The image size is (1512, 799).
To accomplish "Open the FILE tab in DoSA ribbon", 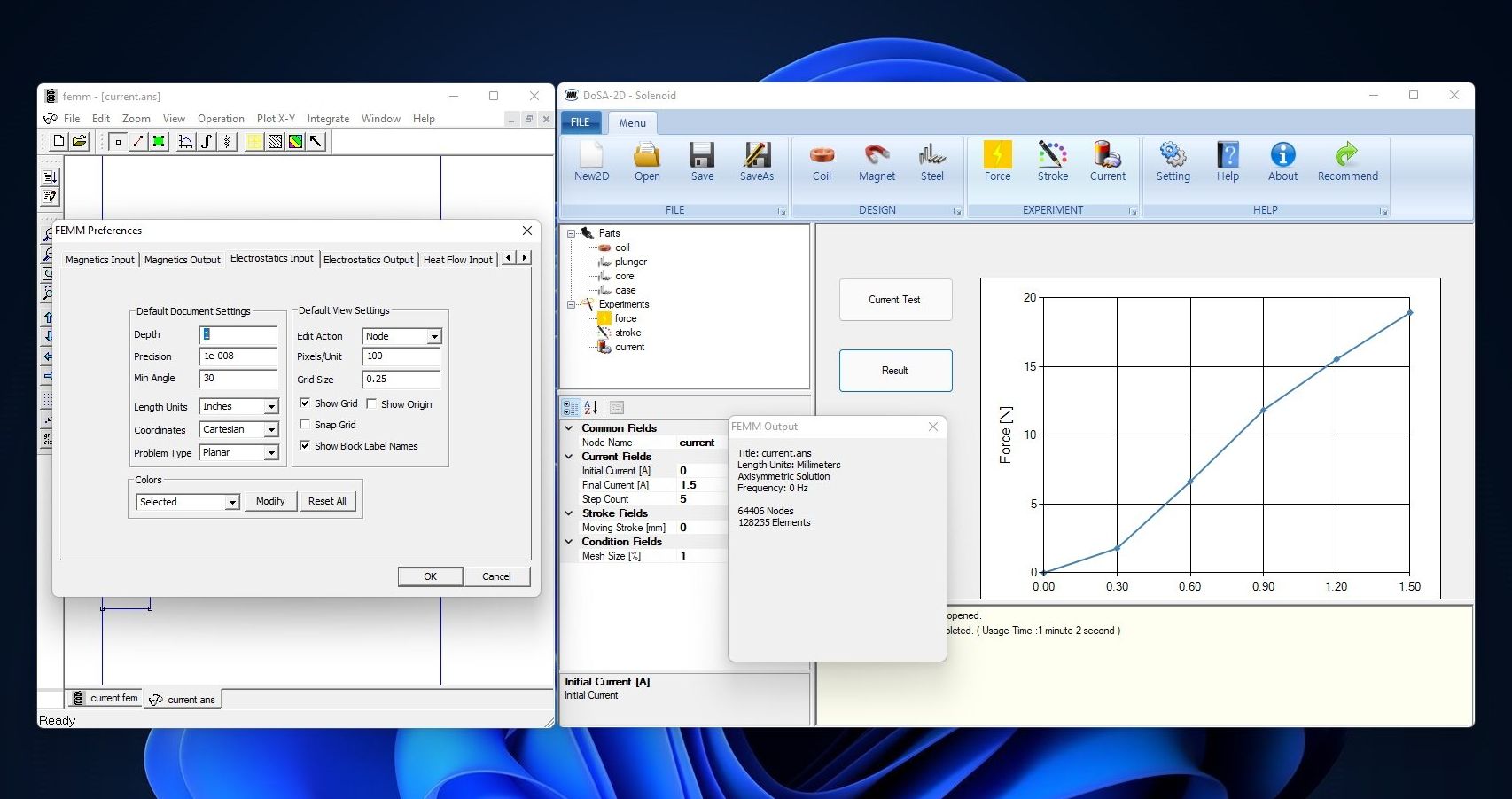I will pos(581,122).
